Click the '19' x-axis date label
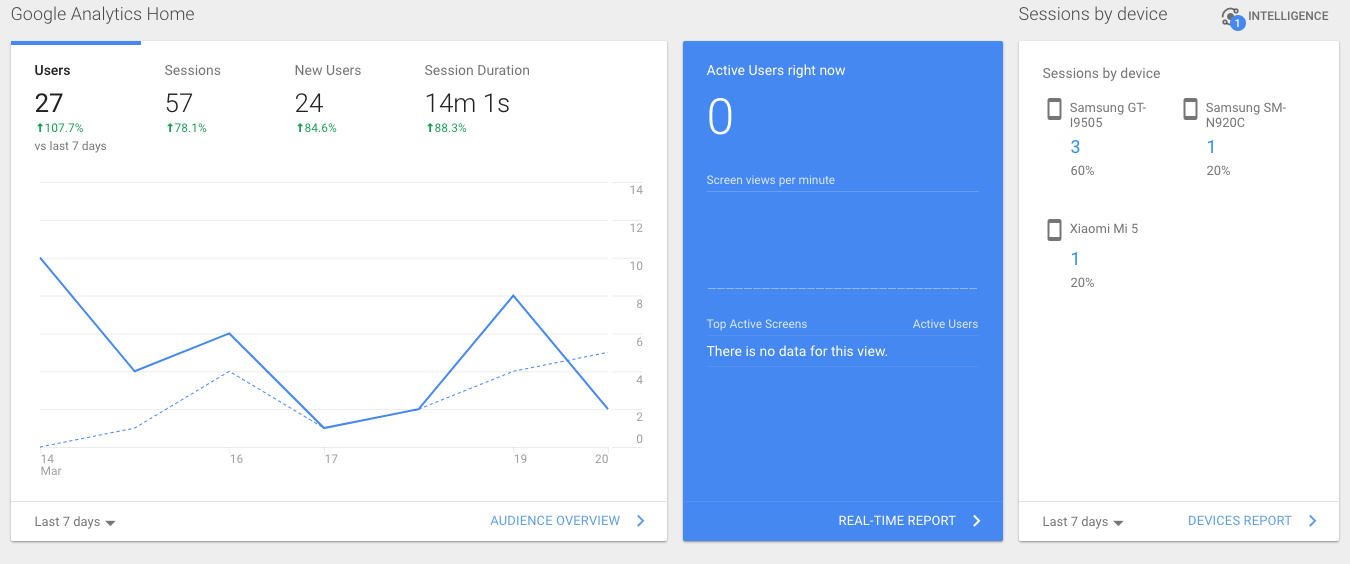Image resolution: width=1350 pixels, height=564 pixels. (520, 459)
